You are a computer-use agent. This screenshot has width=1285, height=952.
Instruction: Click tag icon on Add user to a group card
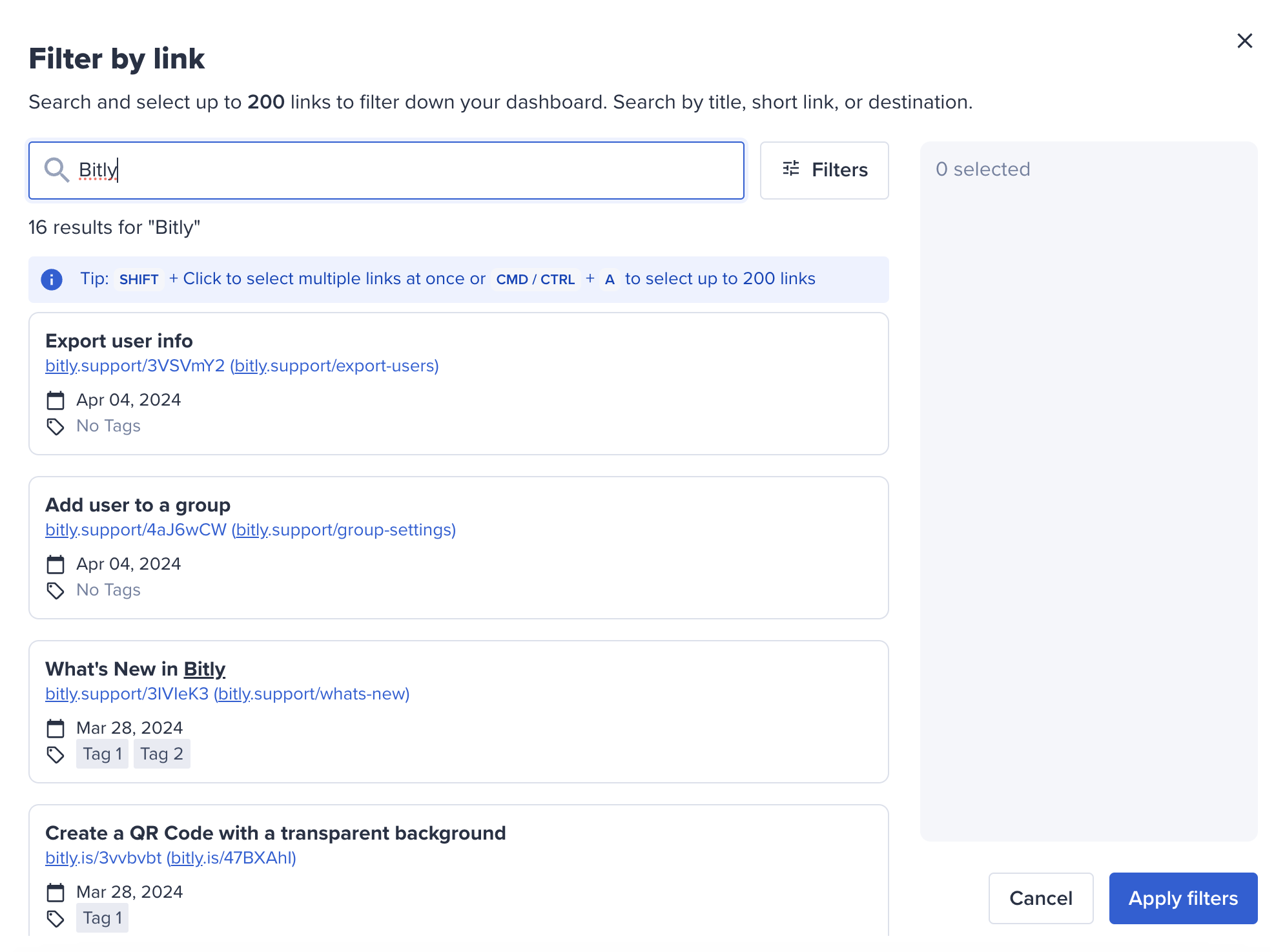point(56,590)
